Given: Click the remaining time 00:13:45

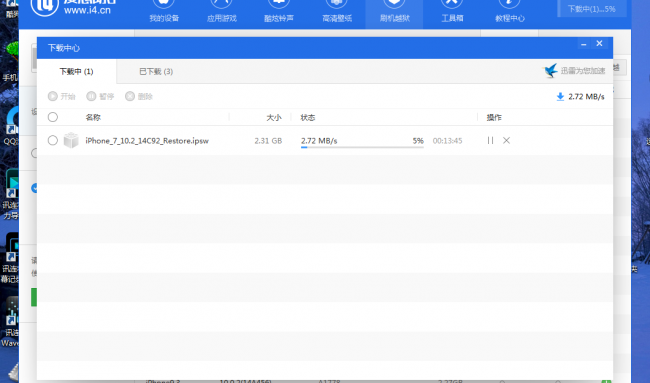Looking at the screenshot, I should (x=447, y=141).
